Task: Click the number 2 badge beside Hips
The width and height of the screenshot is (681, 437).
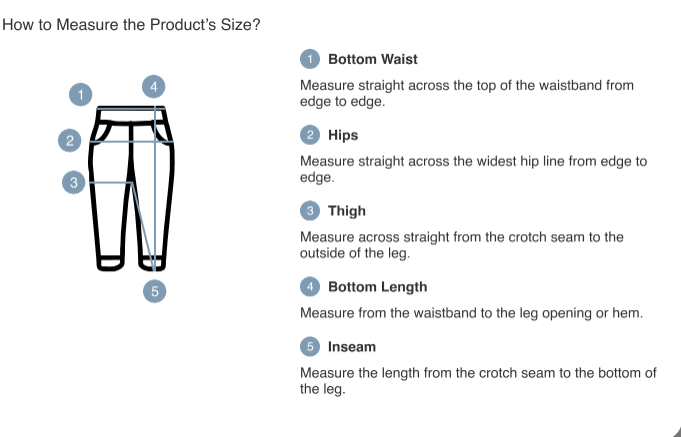Action: [311, 135]
